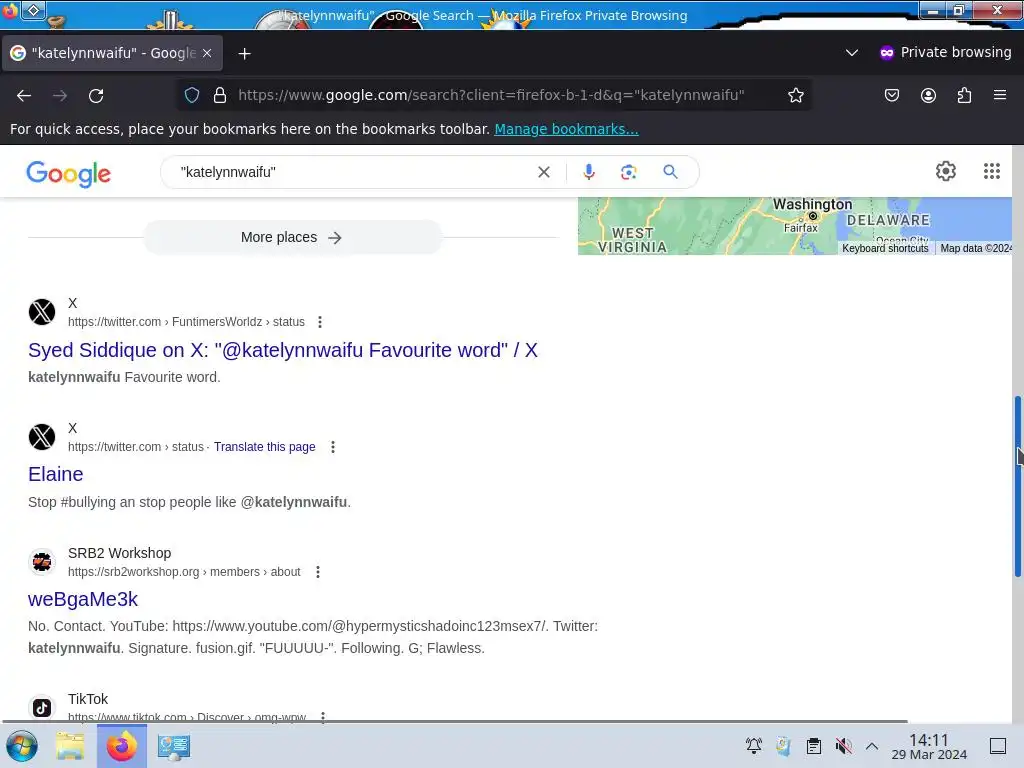Open the Google apps grid

pos(991,171)
